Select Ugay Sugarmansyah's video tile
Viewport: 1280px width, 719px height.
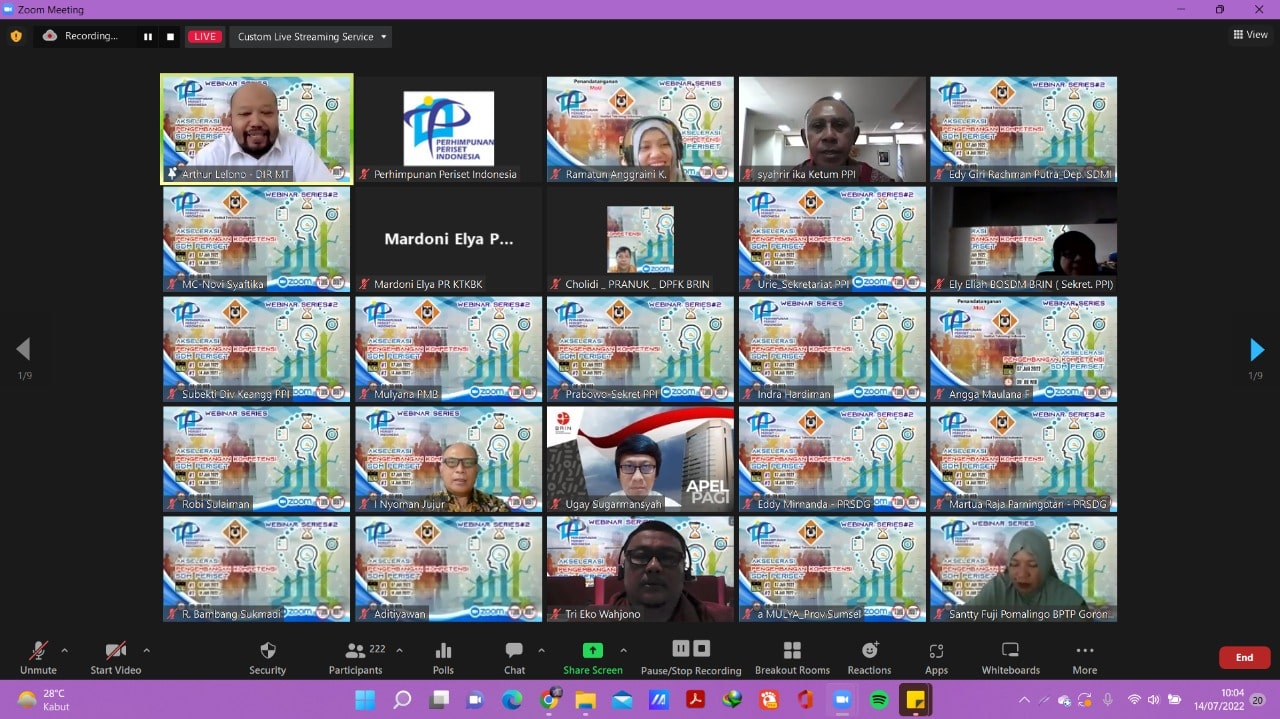pos(640,459)
